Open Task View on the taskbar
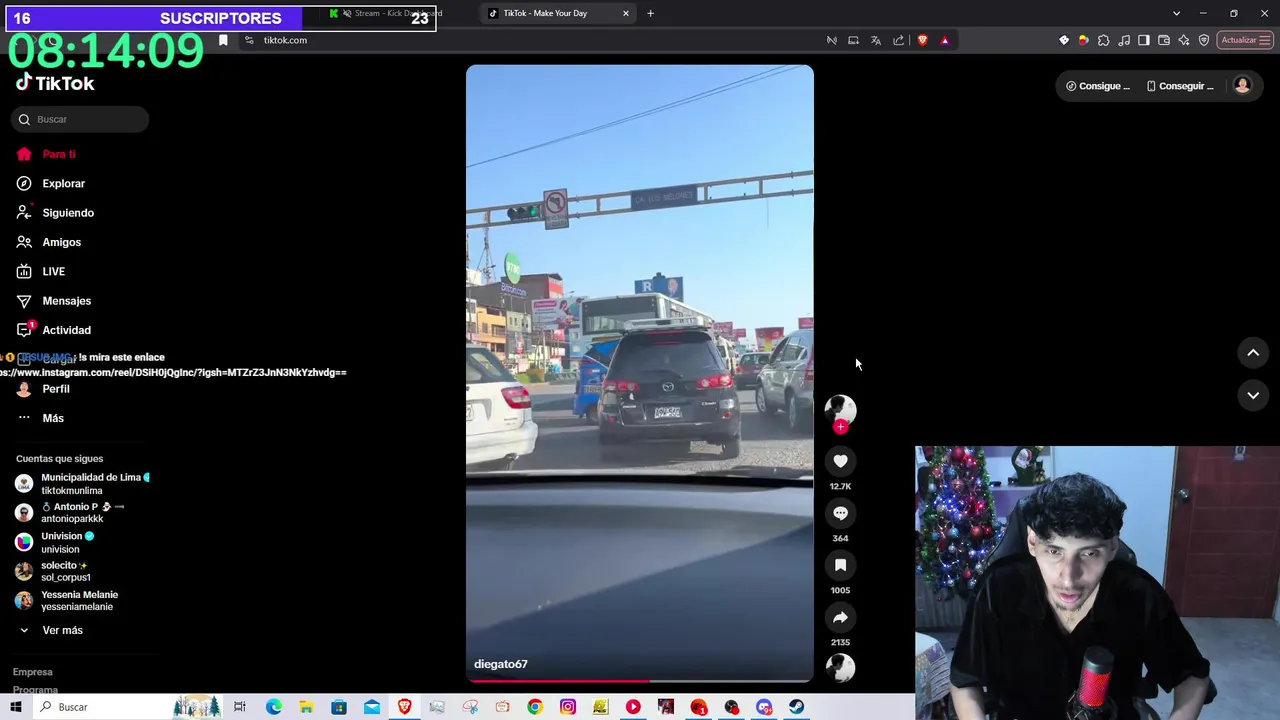Viewport: 1280px width, 720px height. coord(240,707)
